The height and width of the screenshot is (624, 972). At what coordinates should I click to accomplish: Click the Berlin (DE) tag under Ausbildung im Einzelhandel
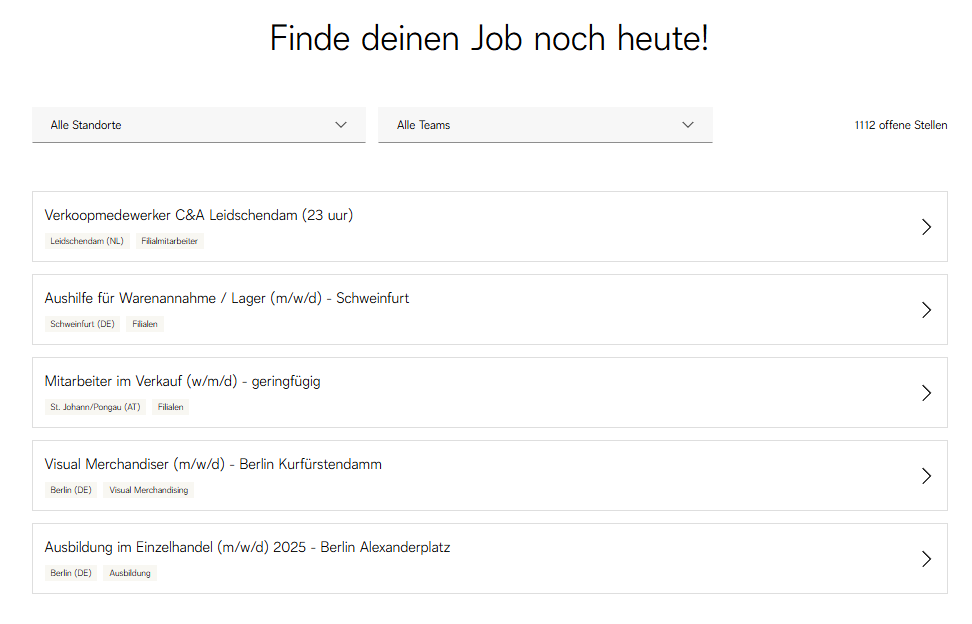(70, 573)
